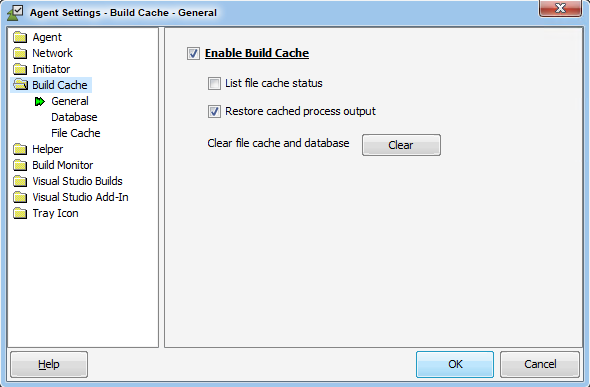Click the Initiator folder icon
Image resolution: width=590 pixels, height=387 pixels.
(20, 69)
